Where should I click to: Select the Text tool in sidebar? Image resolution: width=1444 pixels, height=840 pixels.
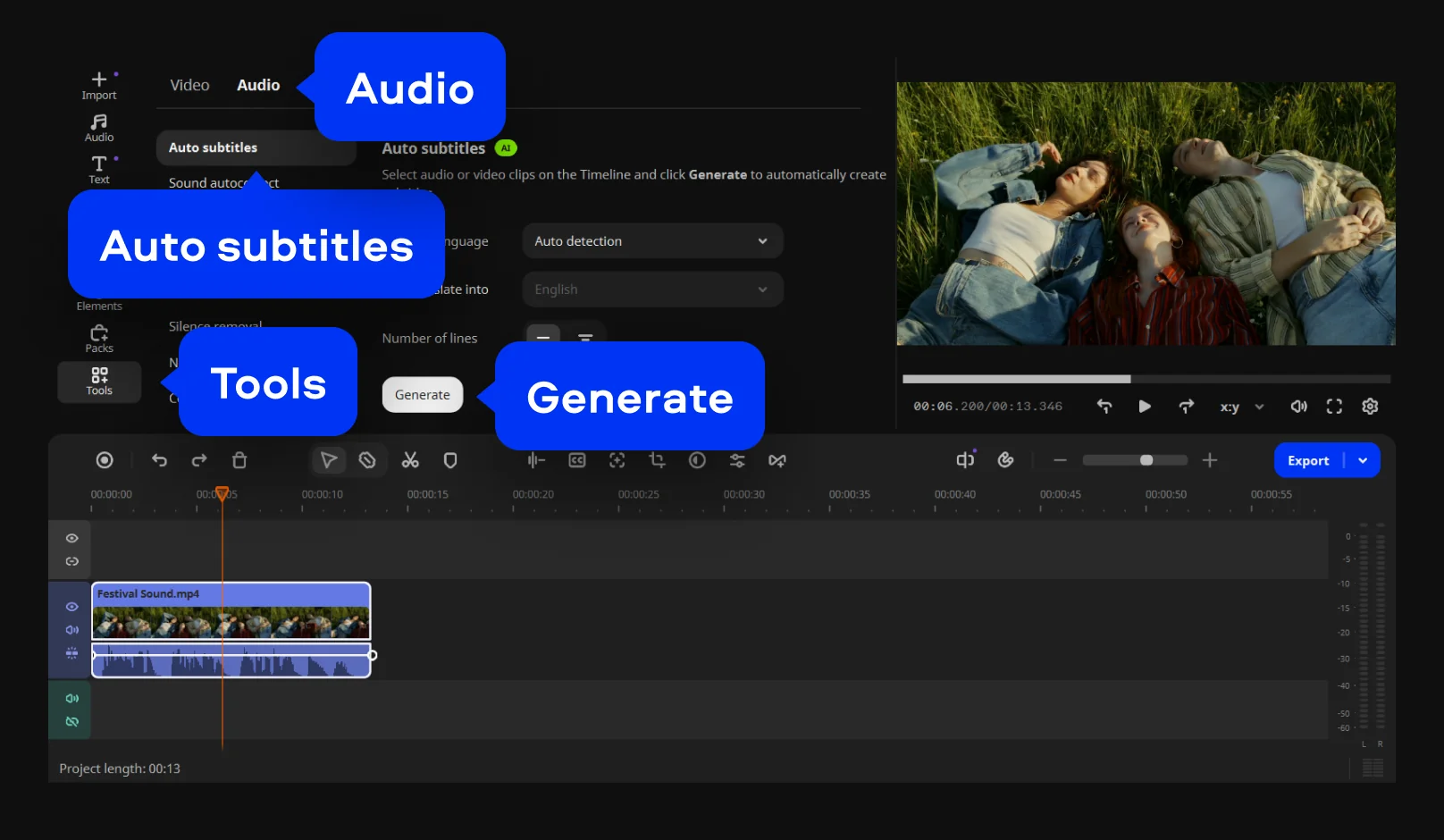point(99,170)
